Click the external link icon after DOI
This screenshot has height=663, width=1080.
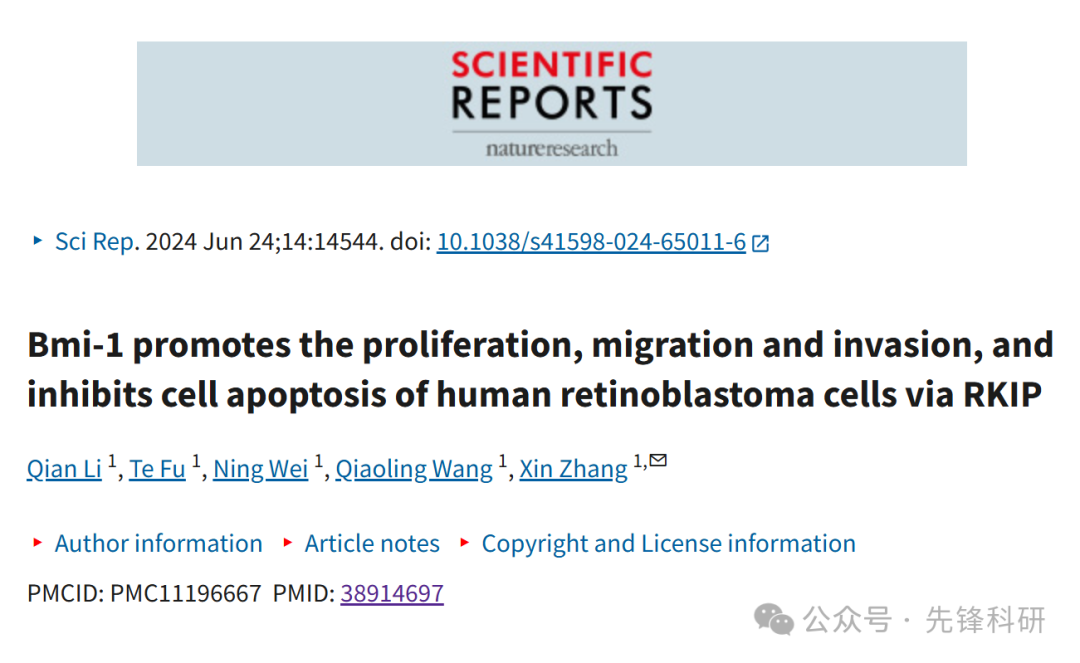760,243
